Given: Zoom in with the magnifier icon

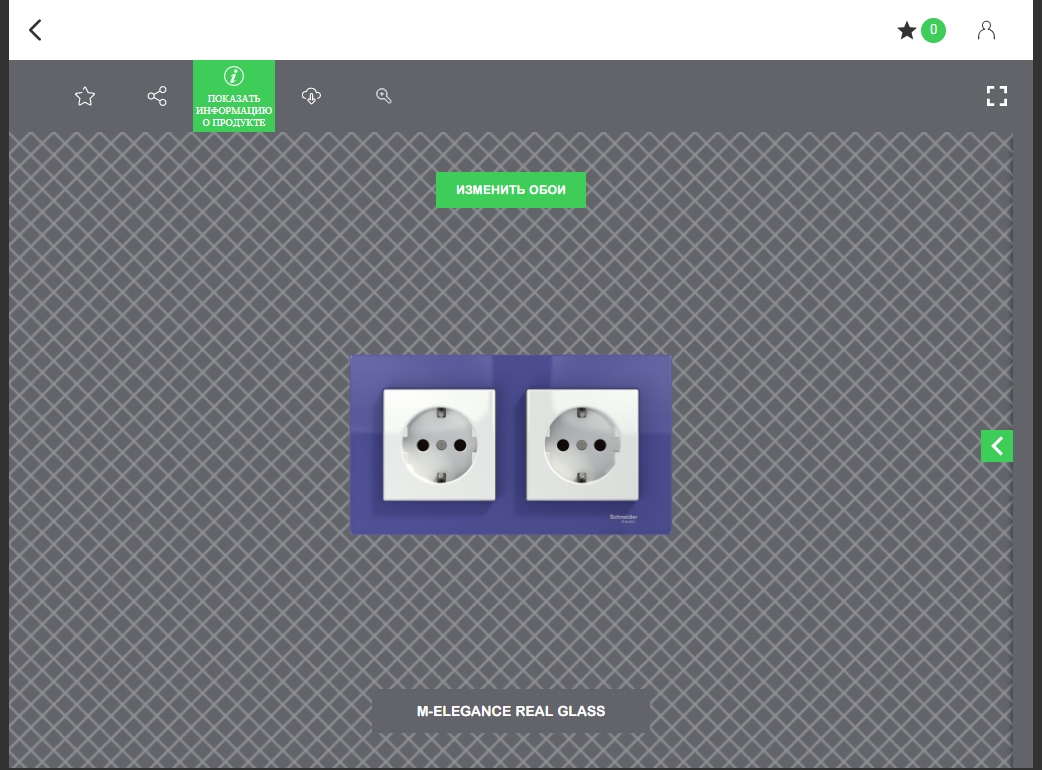Looking at the screenshot, I should coord(383,96).
